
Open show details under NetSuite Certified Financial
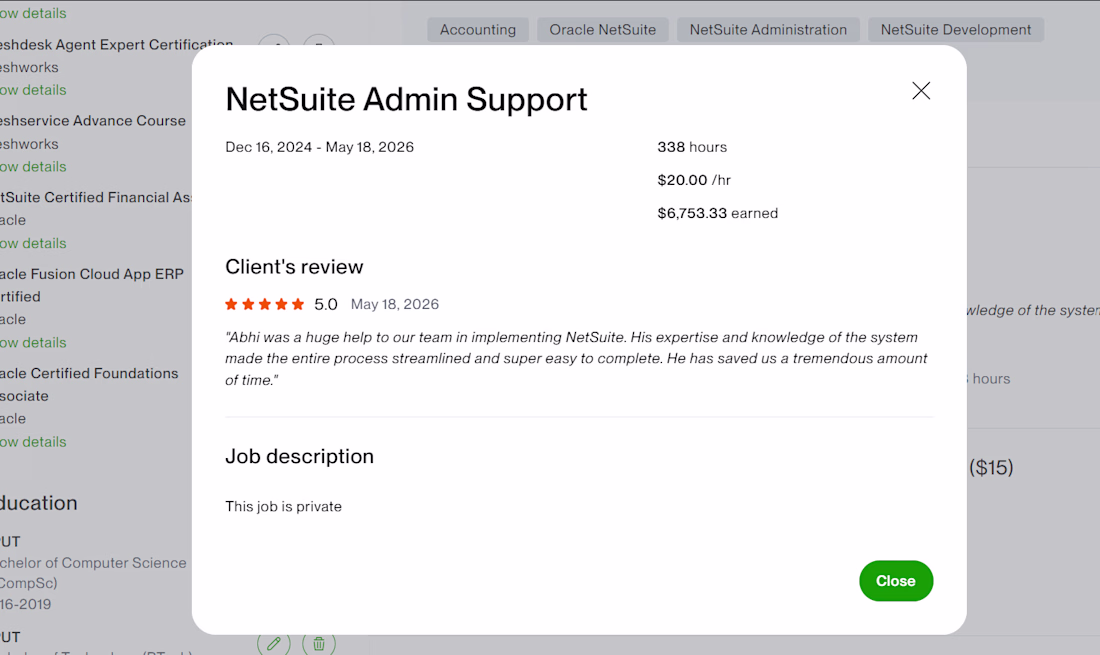pyautogui.click(x=33, y=243)
